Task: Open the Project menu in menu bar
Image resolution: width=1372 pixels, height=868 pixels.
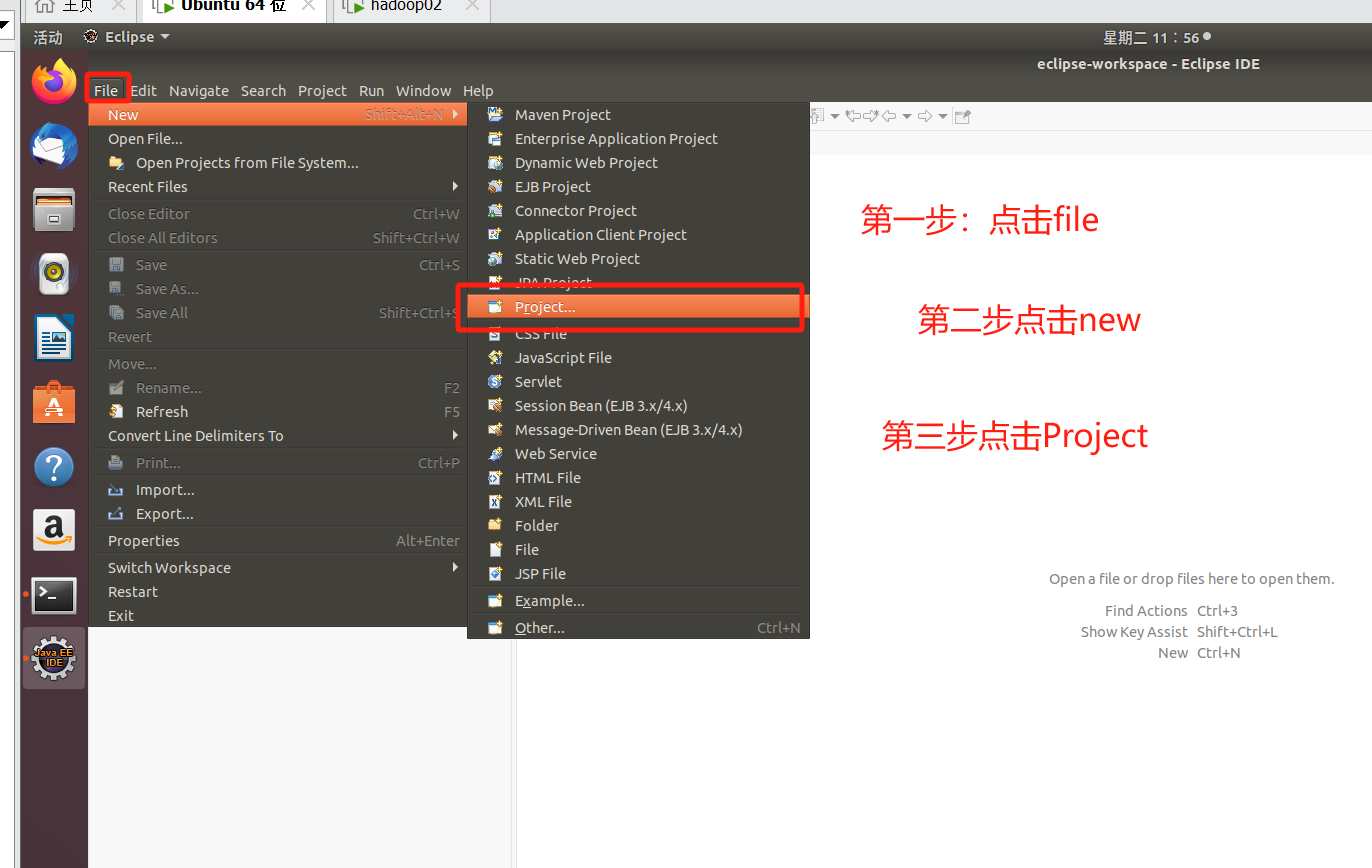Action: (322, 91)
